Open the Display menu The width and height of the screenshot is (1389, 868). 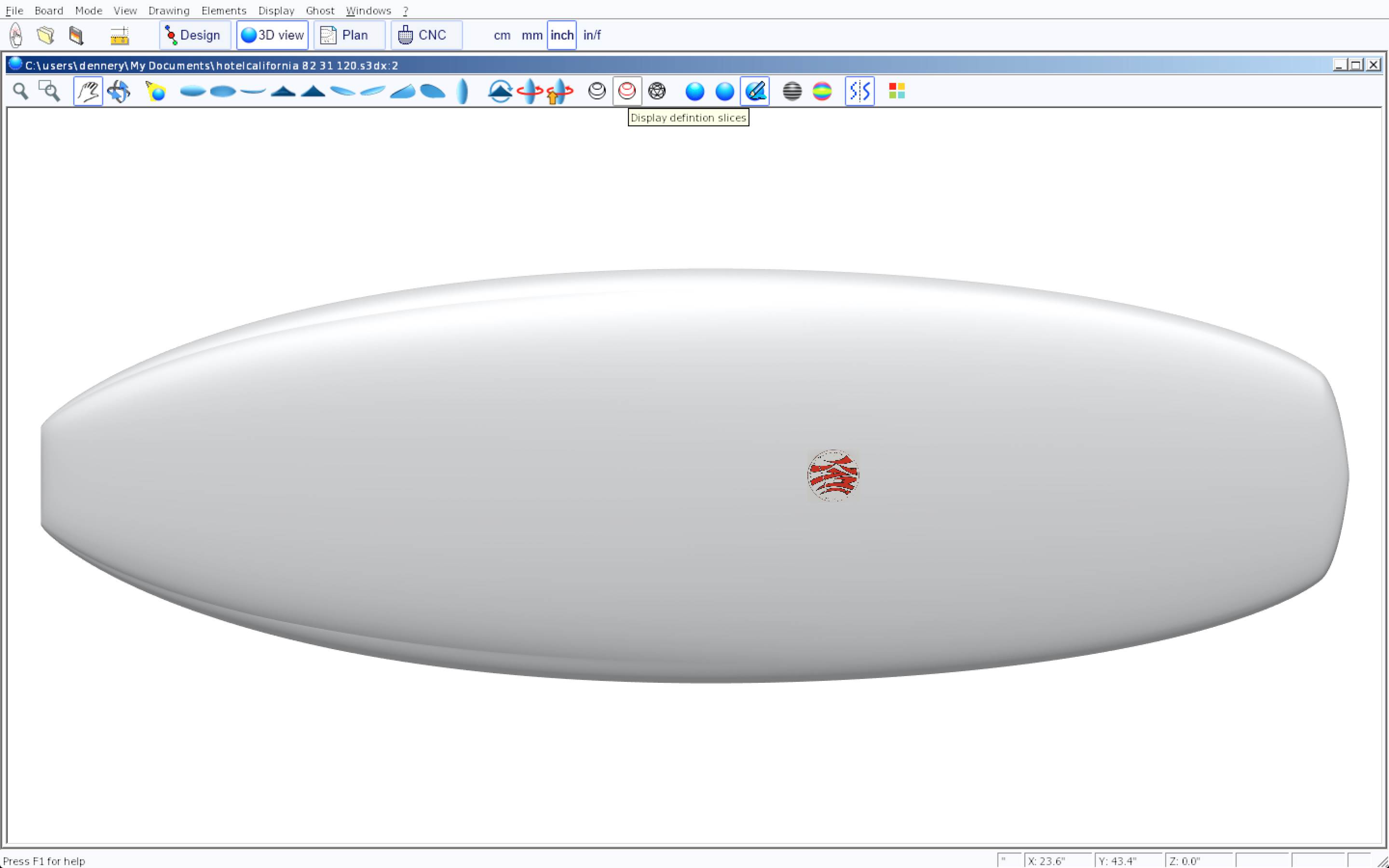[275, 10]
